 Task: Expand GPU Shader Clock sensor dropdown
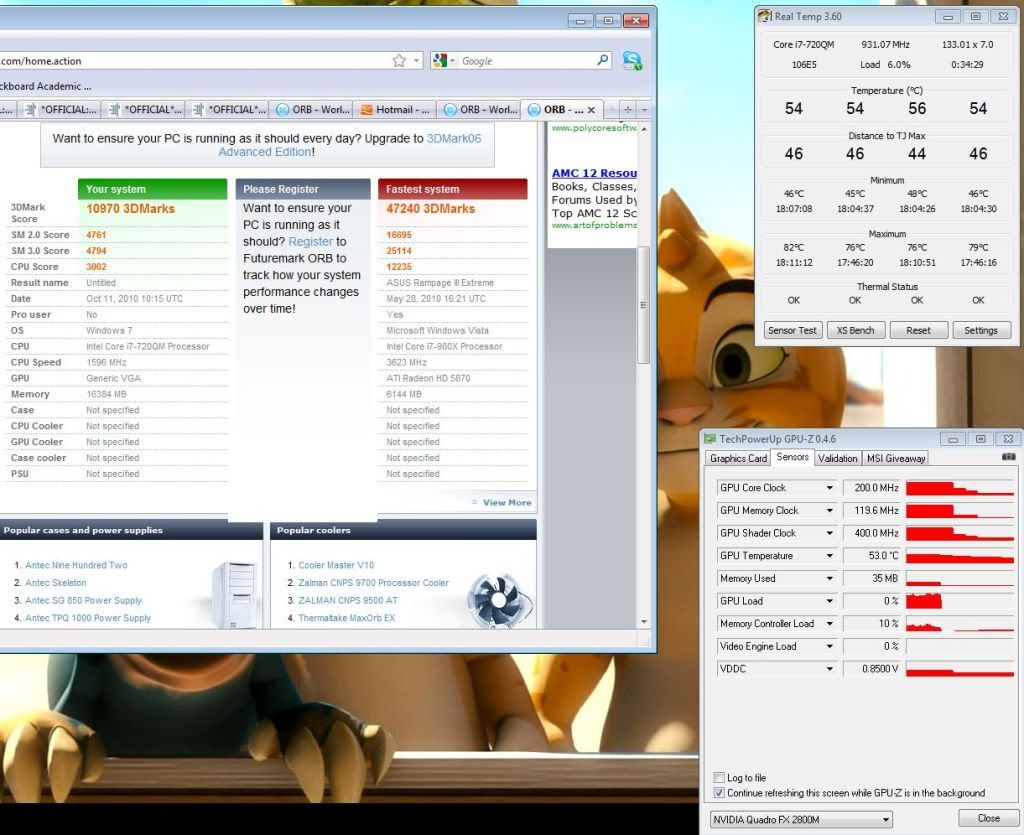click(x=829, y=533)
